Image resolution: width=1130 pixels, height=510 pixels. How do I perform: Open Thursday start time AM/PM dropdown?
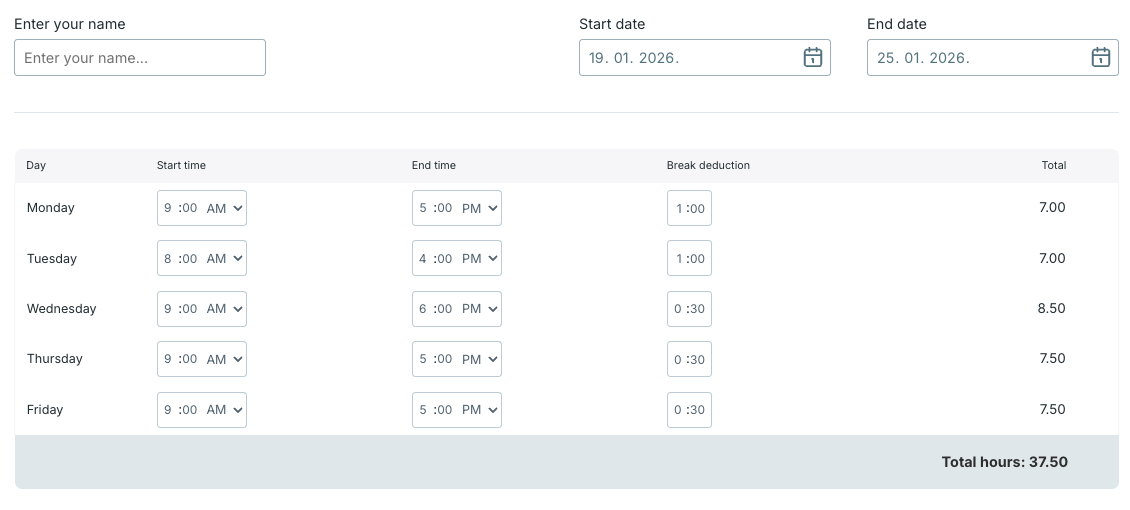pyautogui.click(x=225, y=359)
